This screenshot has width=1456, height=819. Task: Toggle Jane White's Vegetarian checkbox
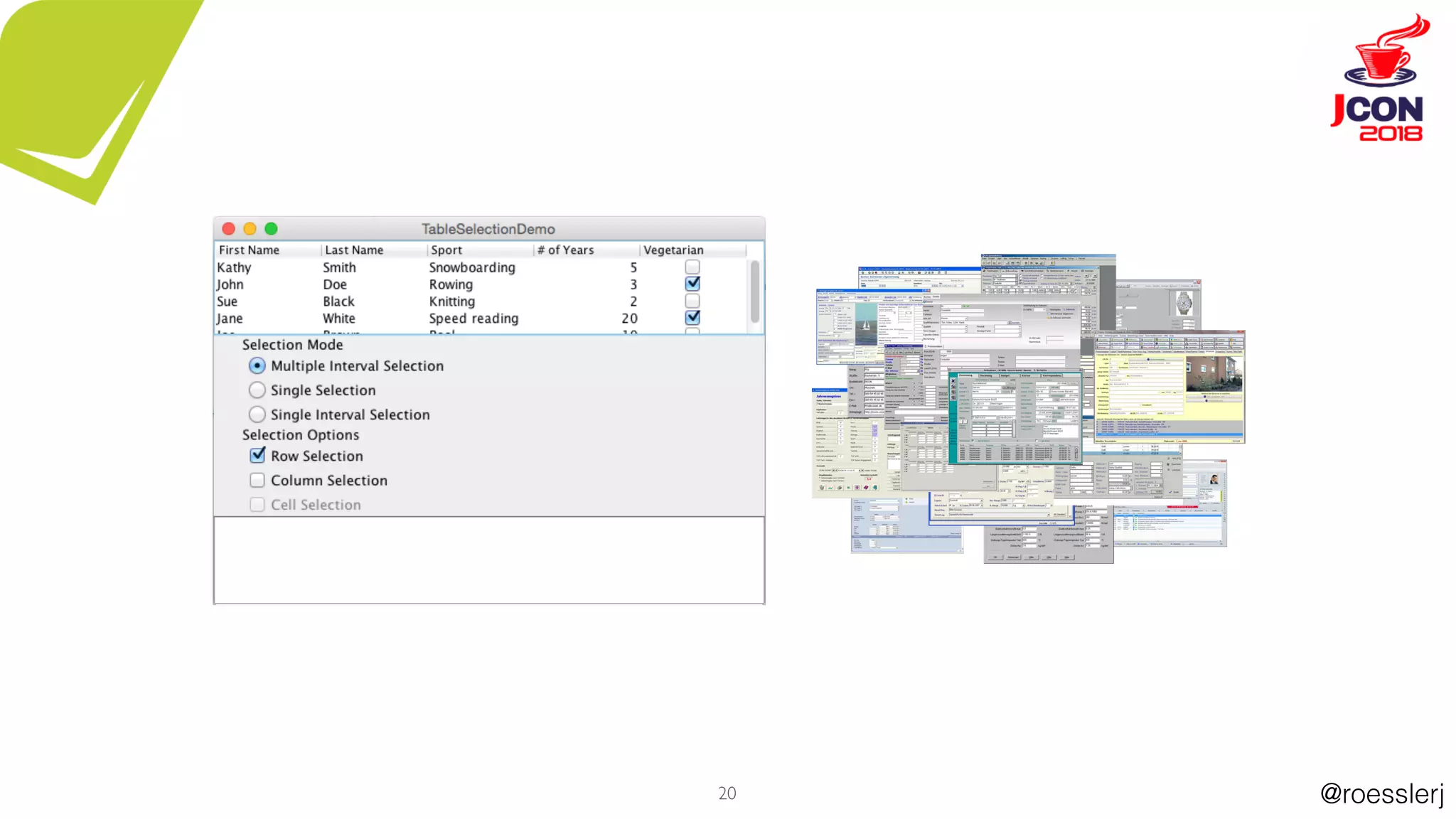click(x=692, y=318)
